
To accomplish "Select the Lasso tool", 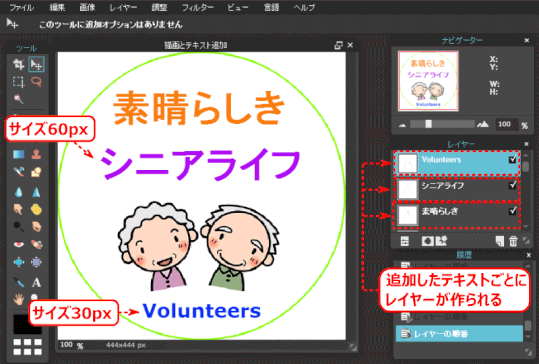I will [x=36, y=82].
